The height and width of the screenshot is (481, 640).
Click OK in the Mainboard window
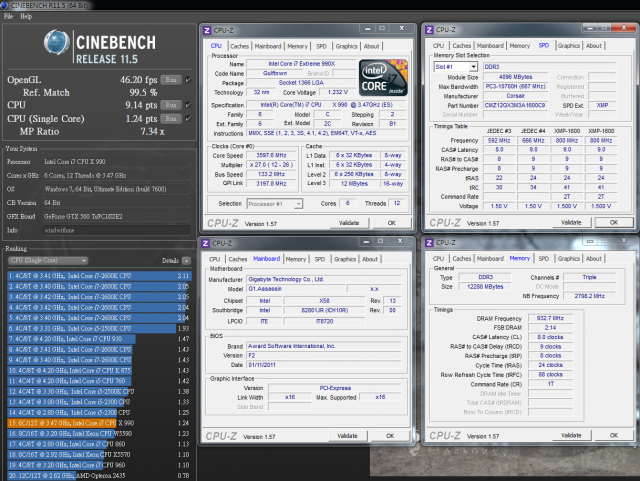(x=390, y=436)
